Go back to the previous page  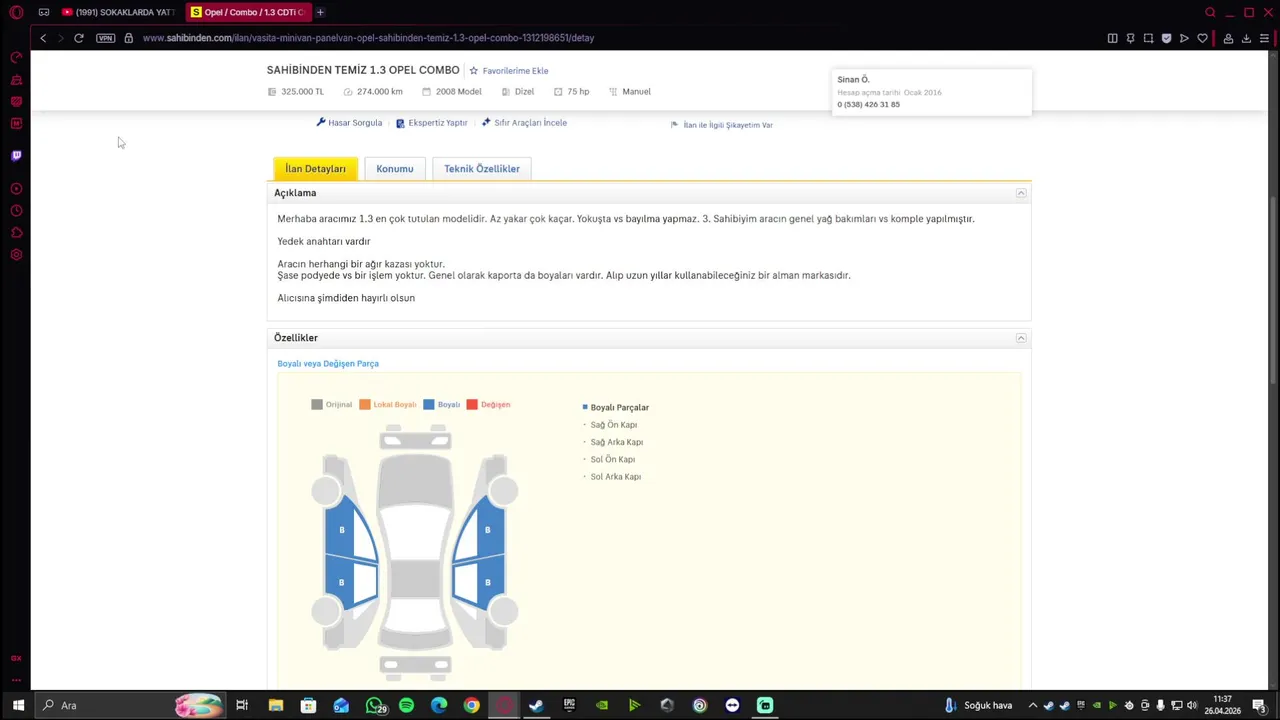43,38
